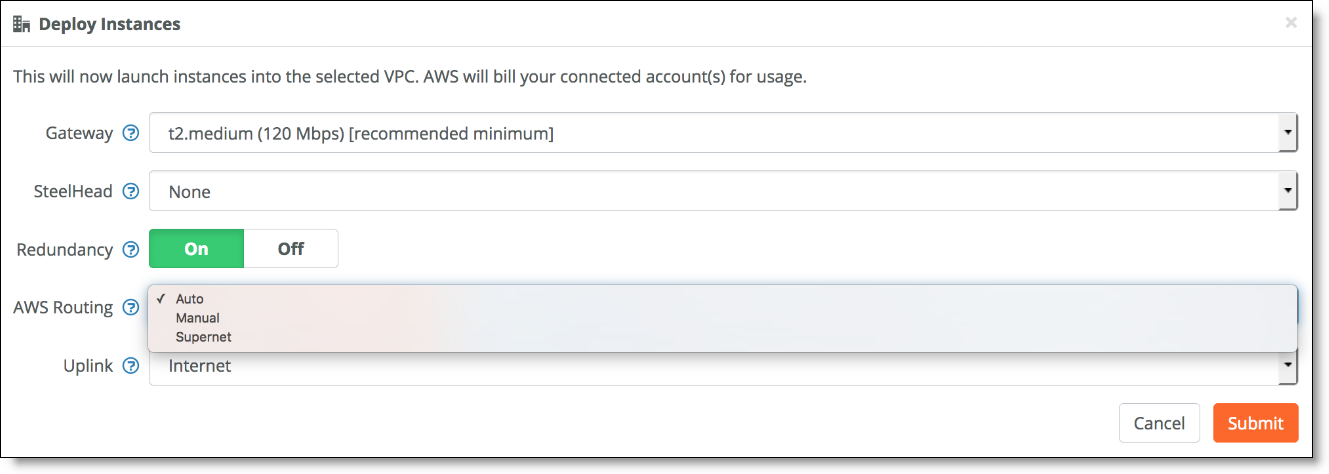
Task: Click the Gateway dropdown arrow
Action: pos(1288,132)
